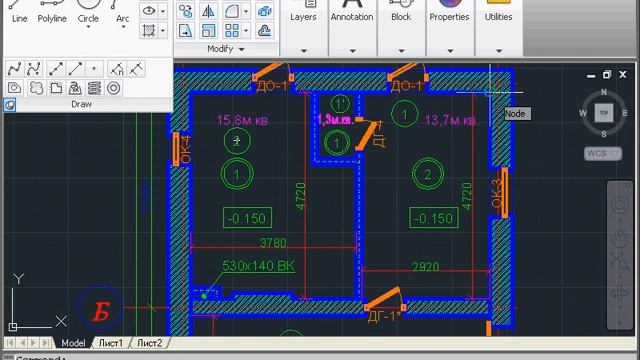Open the Fillet dropdown arrow
This screenshot has height=360, width=640.
pyautogui.click(x=246, y=11)
